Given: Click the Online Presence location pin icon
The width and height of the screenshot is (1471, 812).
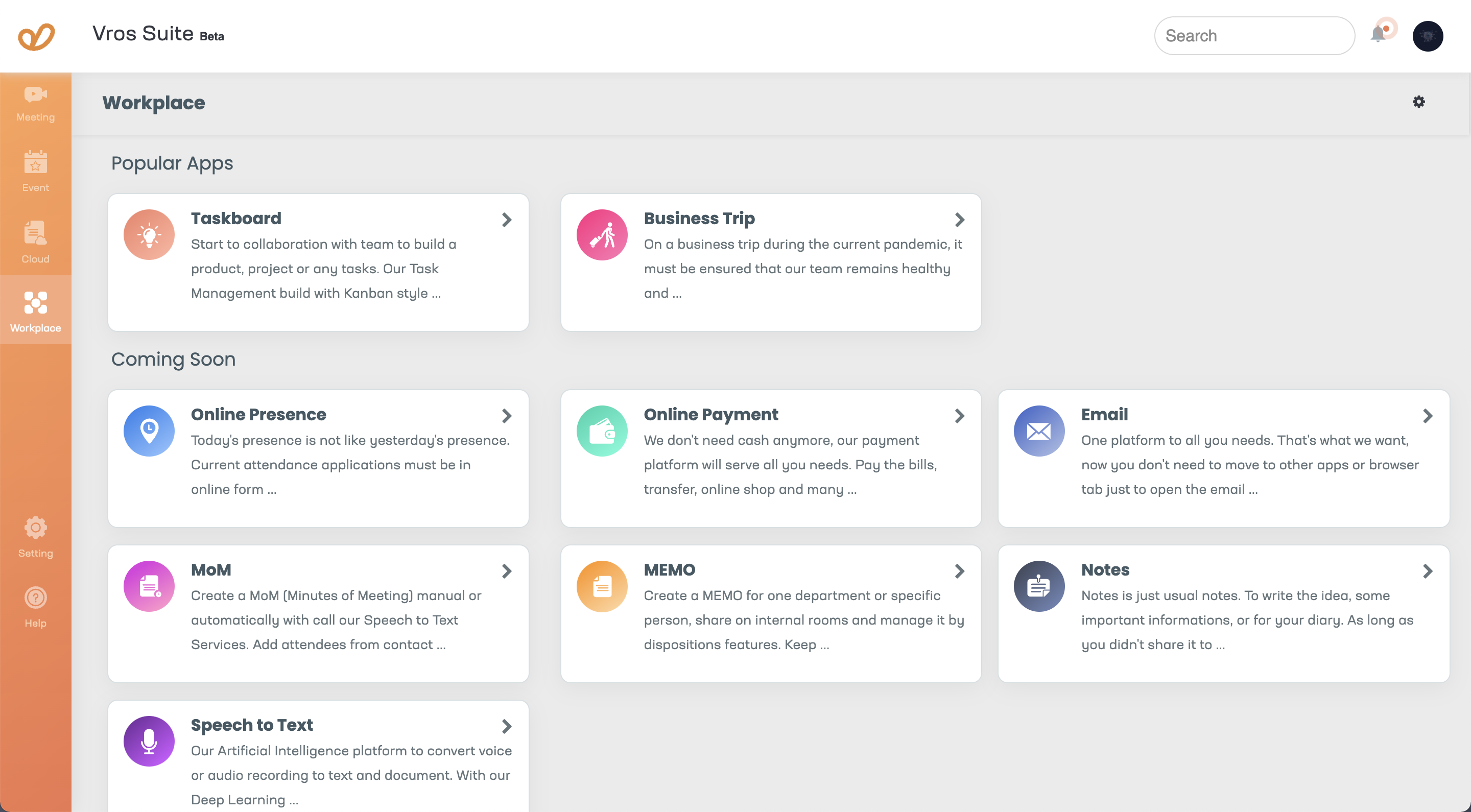Looking at the screenshot, I should tap(149, 431).
